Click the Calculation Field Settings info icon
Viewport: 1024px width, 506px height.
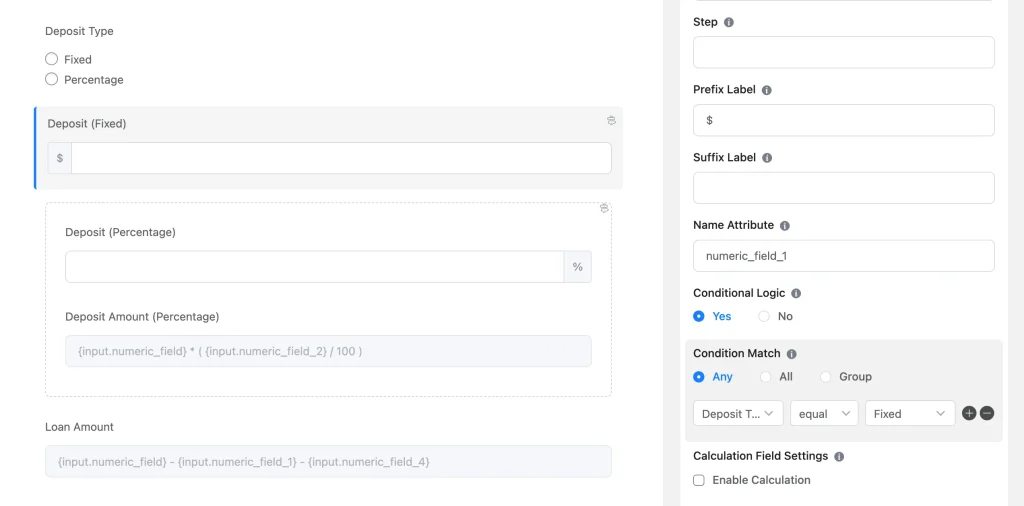point(839,457)
